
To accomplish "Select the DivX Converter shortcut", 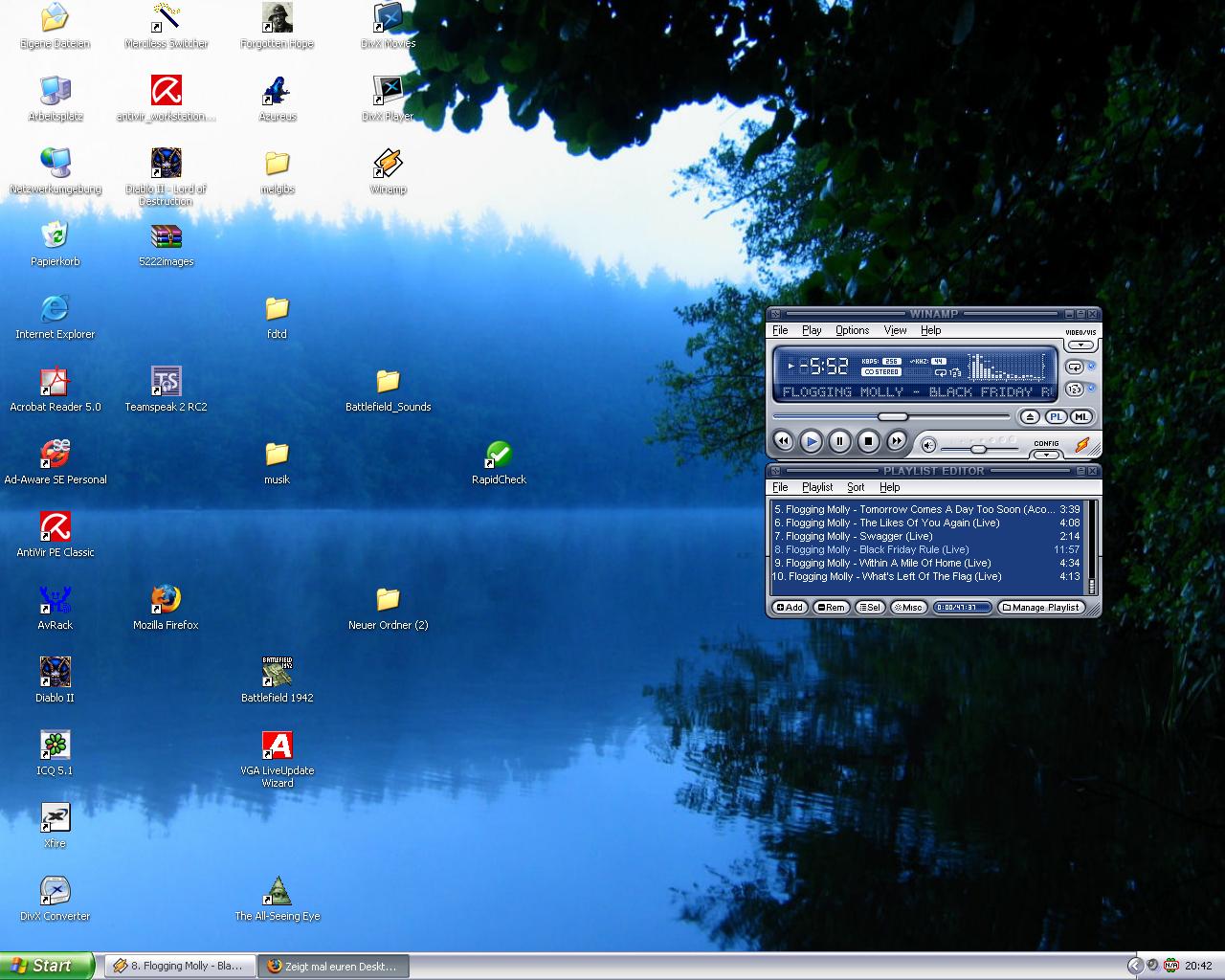I will 56,899.
